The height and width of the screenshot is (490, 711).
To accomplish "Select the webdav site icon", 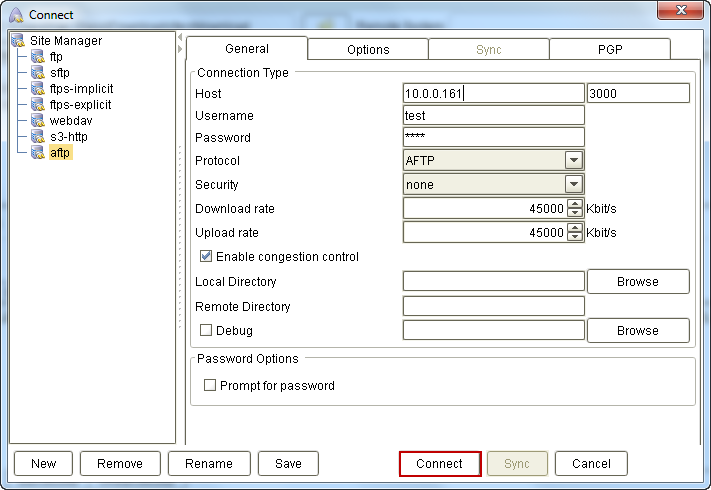I will pos(38,121).
